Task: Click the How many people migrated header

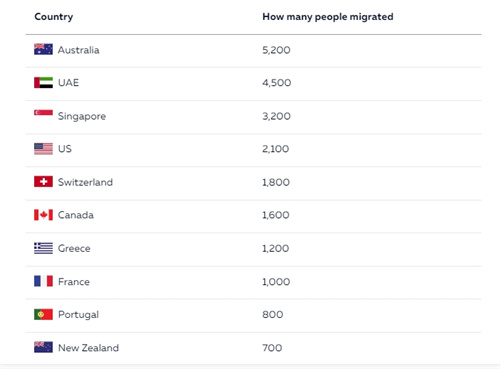Action: coord(328,17)
